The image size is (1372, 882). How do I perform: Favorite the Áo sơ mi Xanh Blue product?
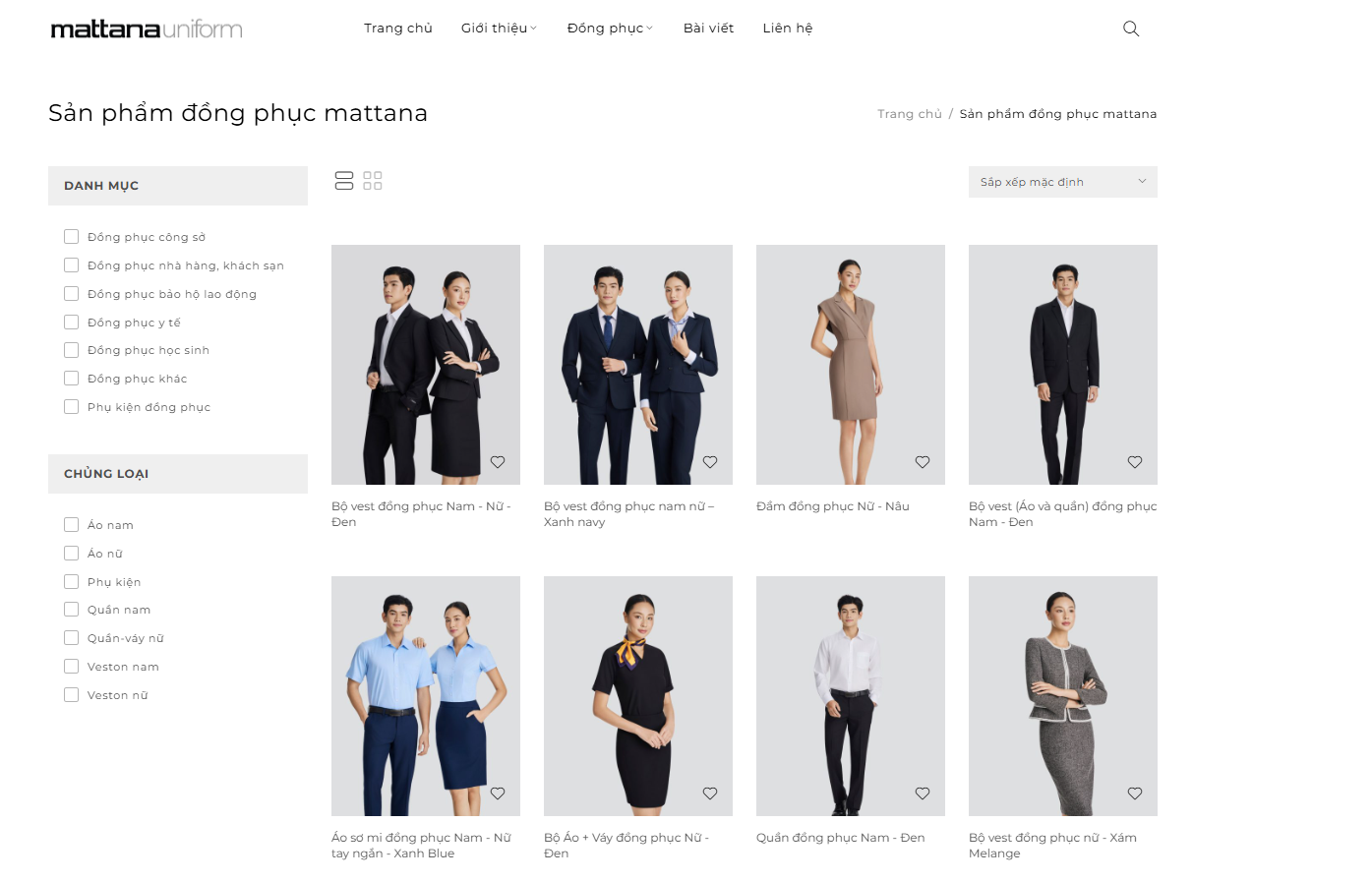[498, 794]
